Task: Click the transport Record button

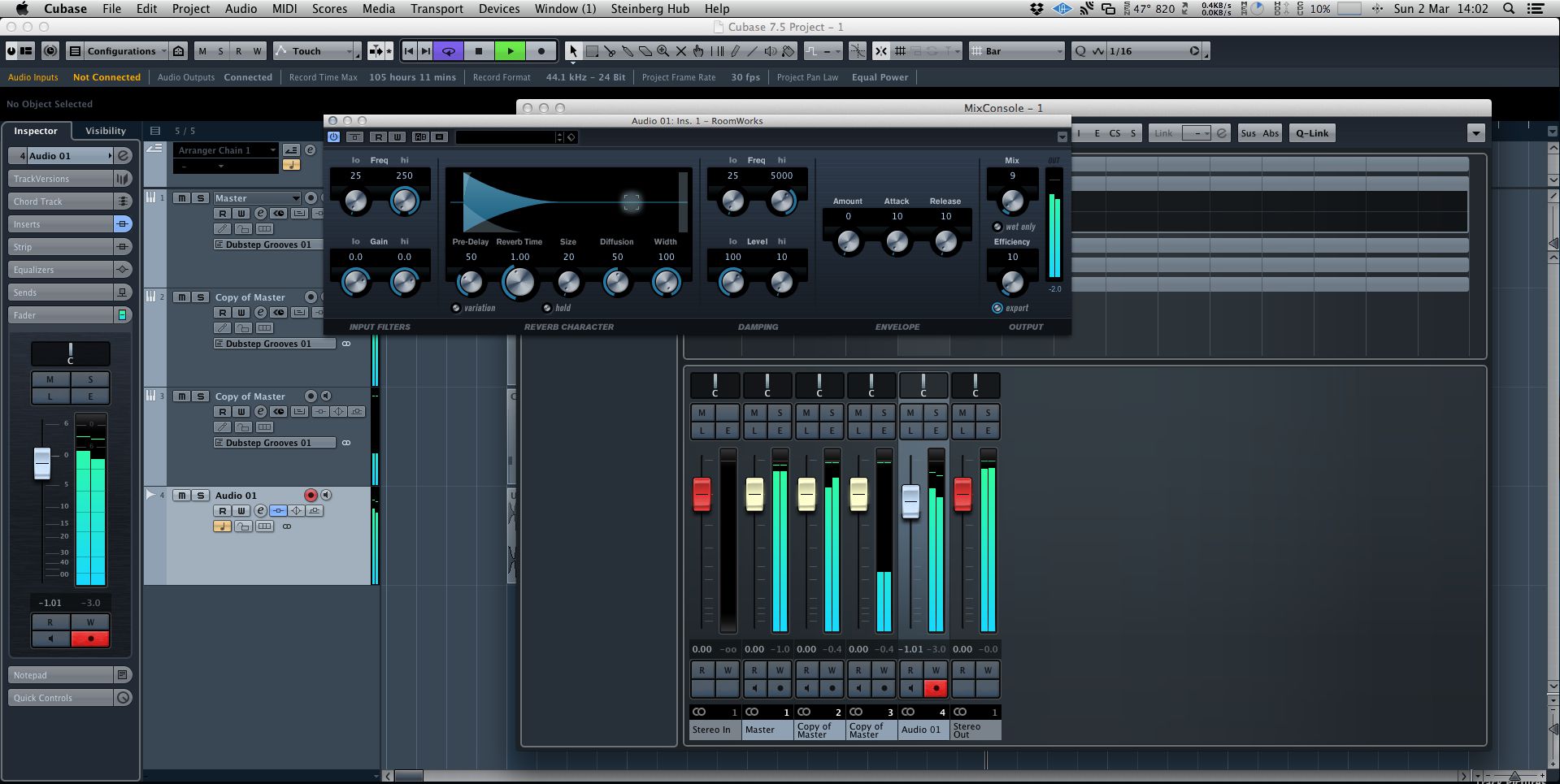Action: pyautogui.click(x=541, y=51)
